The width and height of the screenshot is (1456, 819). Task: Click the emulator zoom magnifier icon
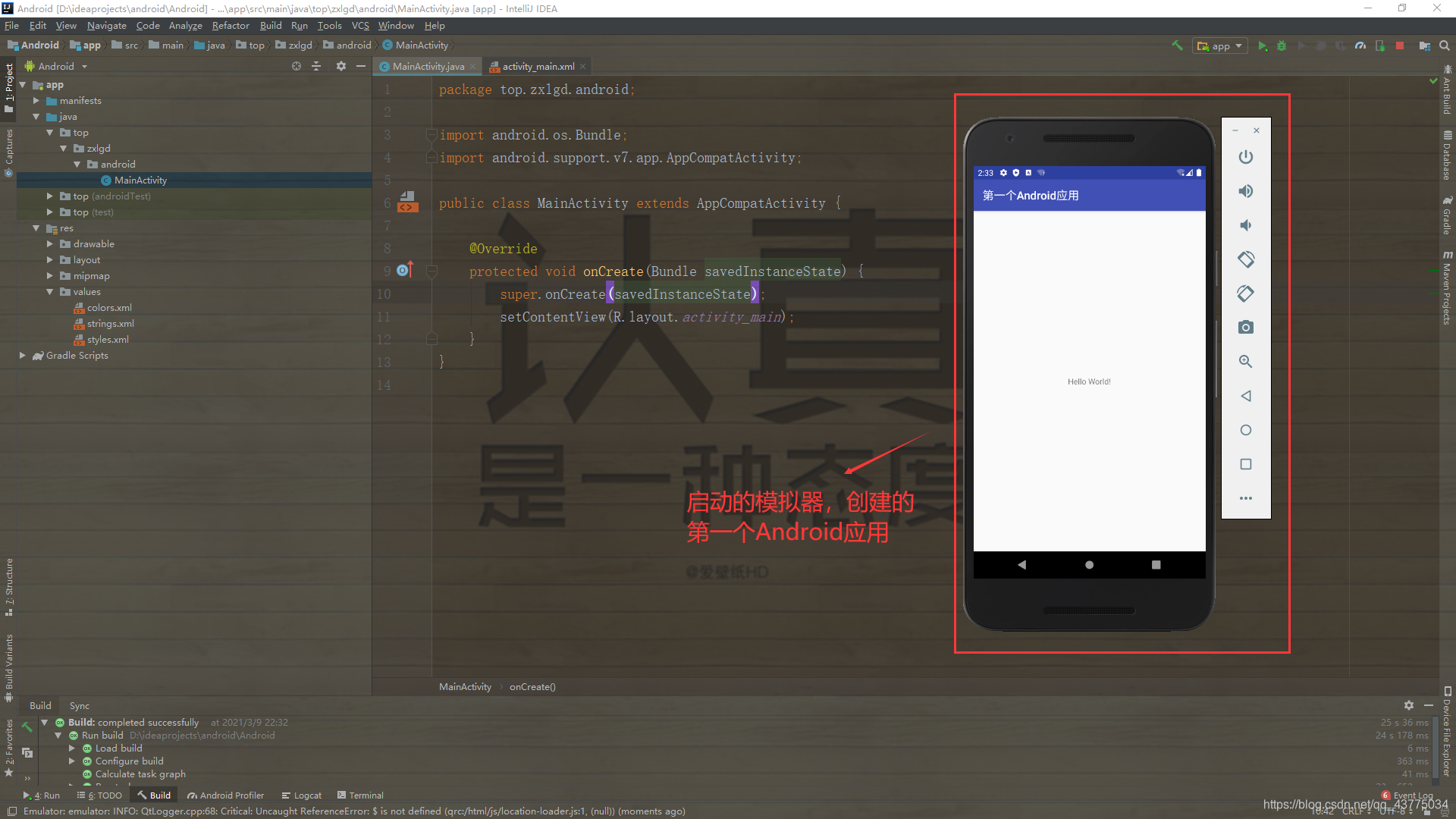[1245, 362]
